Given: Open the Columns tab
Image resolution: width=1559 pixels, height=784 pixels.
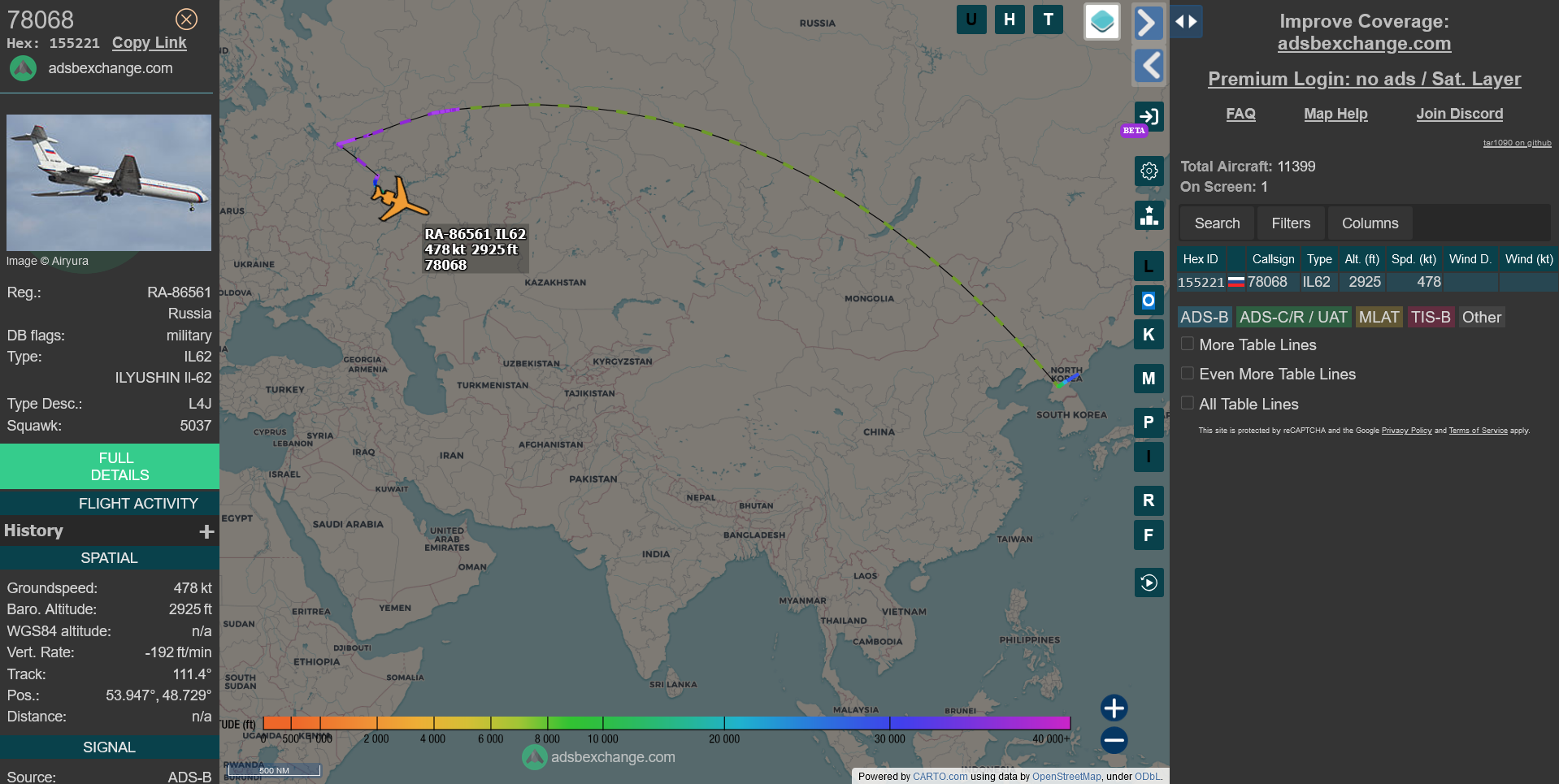Looking at the screenshot, I should pos(1370,223).
